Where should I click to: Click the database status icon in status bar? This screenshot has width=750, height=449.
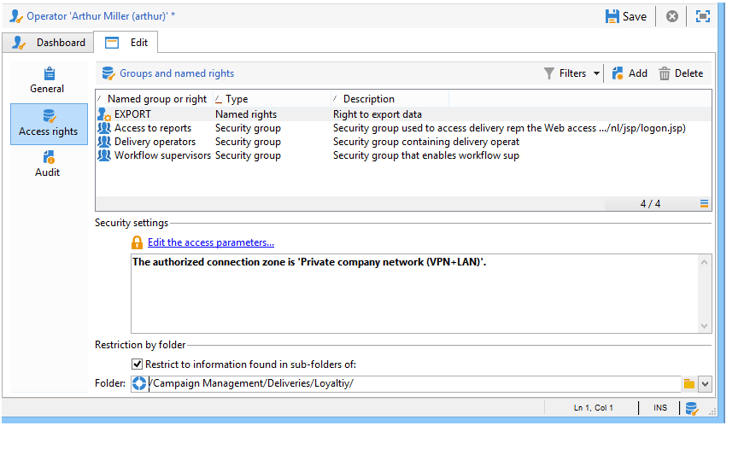(691, 408)
